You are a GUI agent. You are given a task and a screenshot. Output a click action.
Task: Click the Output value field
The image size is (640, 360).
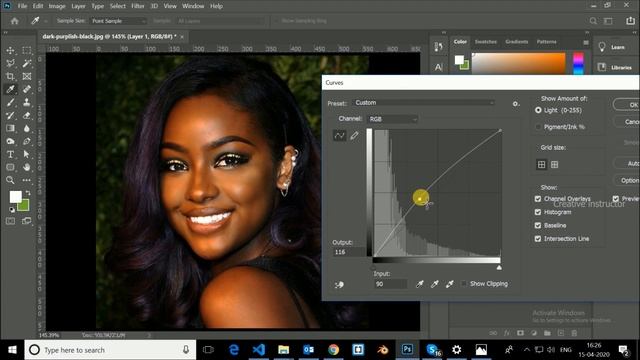pos(349,252)
